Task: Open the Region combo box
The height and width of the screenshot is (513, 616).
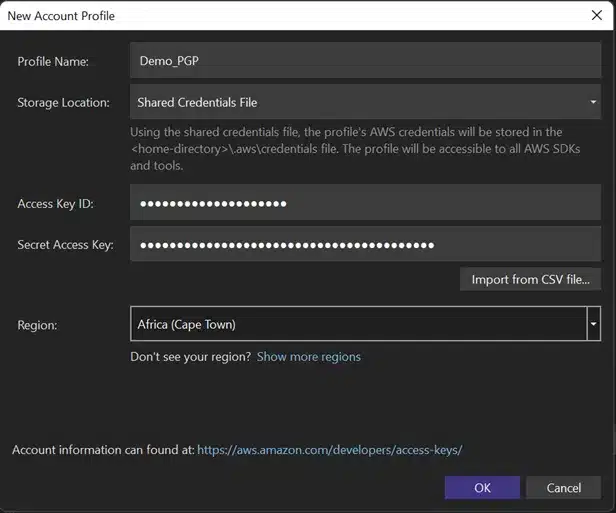Action: pos(365,324)
